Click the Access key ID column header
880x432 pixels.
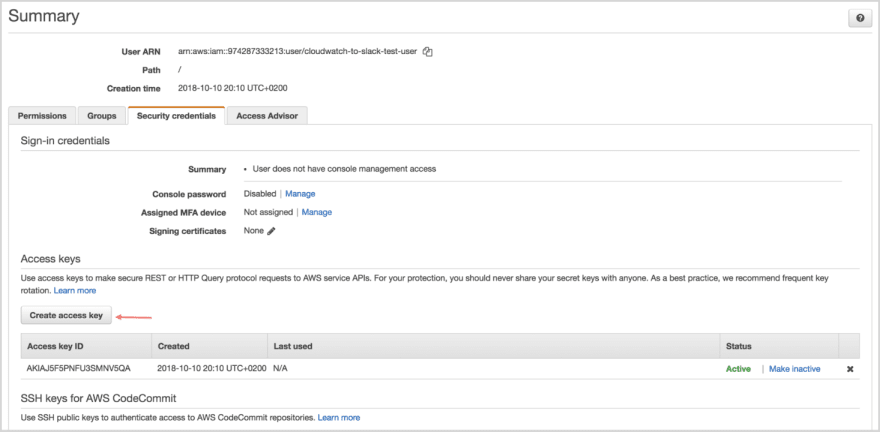(x=56, y=346)
